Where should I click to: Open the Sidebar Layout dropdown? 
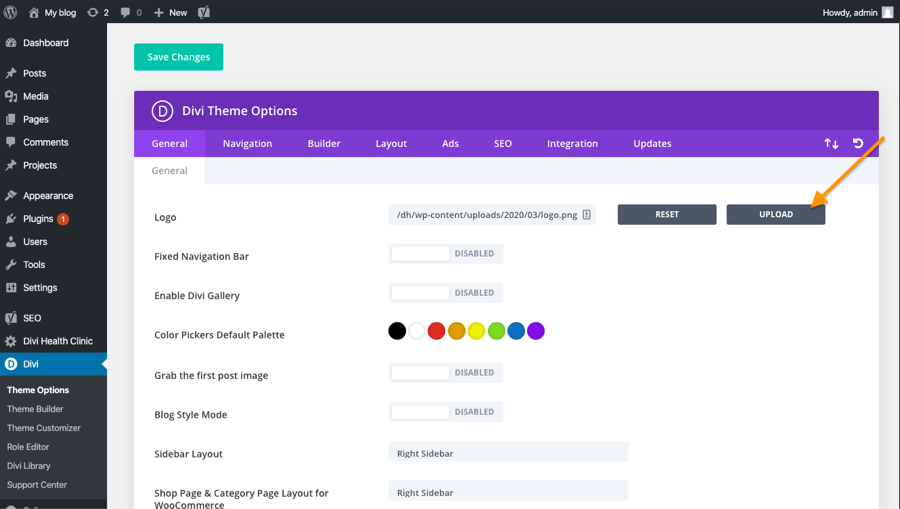[x=508, y=452]
